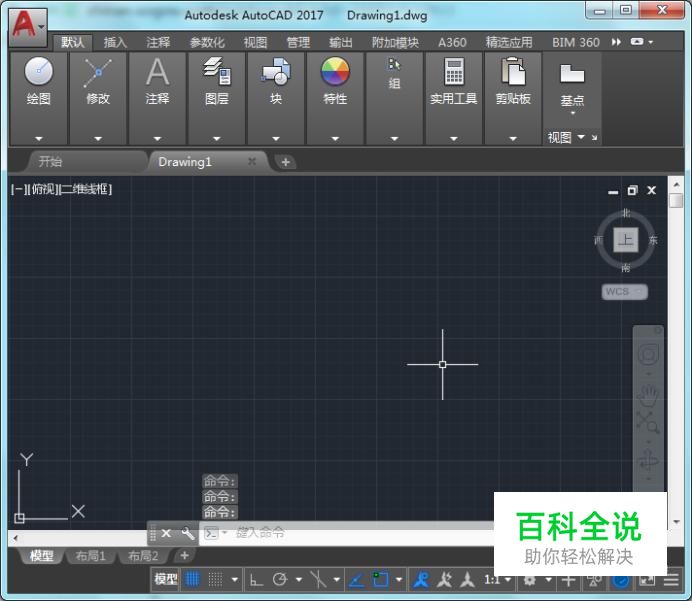Switch to the 布局1 layout tab
Screen dimensions: 692x601
tap(90, 556)
